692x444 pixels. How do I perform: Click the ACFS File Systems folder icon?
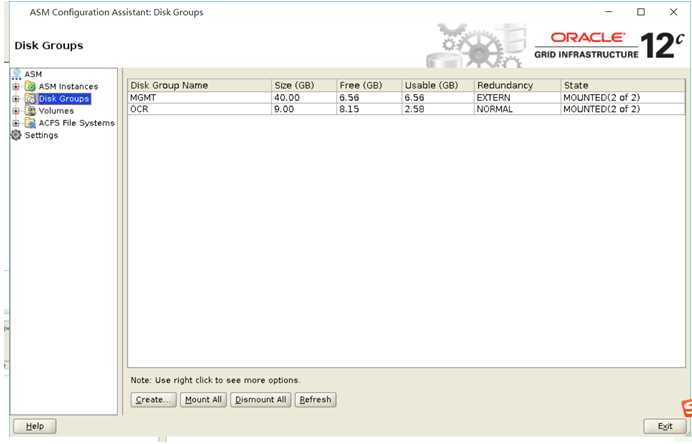[30, 123]
